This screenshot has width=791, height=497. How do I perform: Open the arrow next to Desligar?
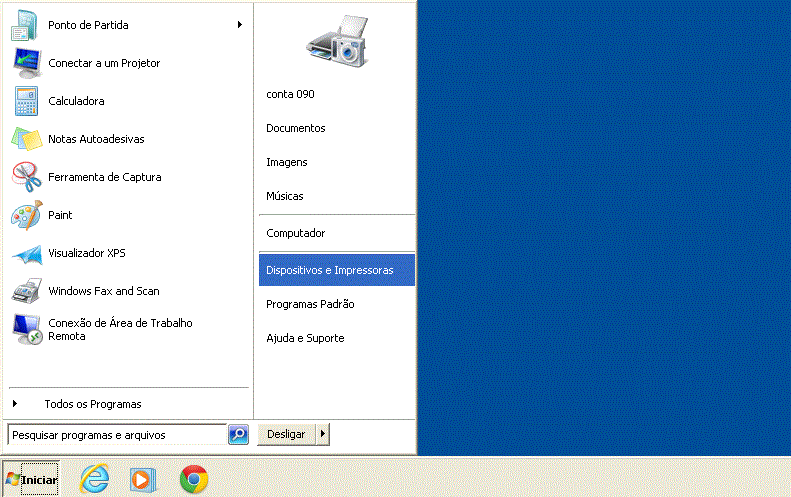(323, 434)
